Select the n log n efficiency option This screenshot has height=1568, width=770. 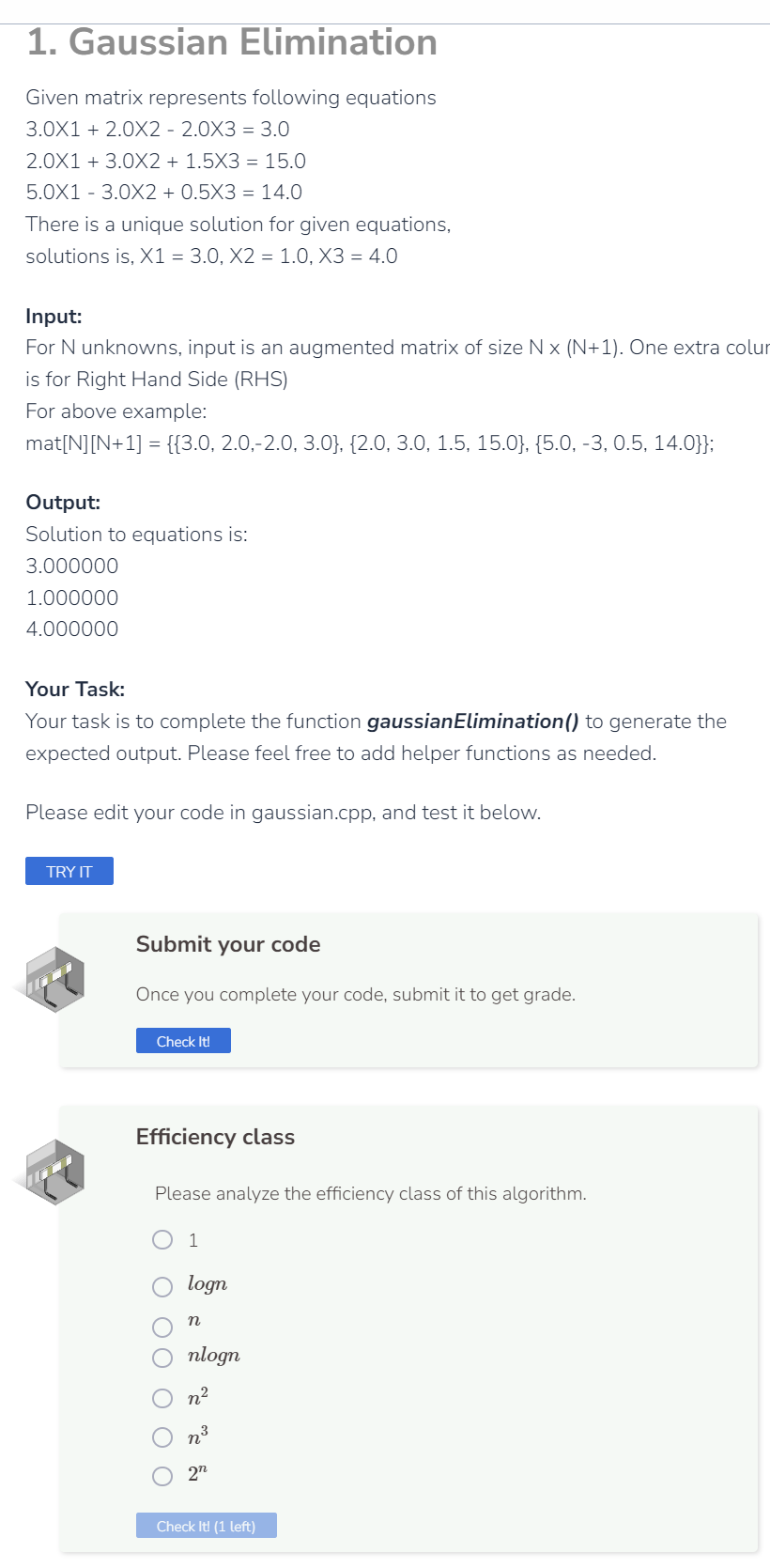coord(162,1358)
